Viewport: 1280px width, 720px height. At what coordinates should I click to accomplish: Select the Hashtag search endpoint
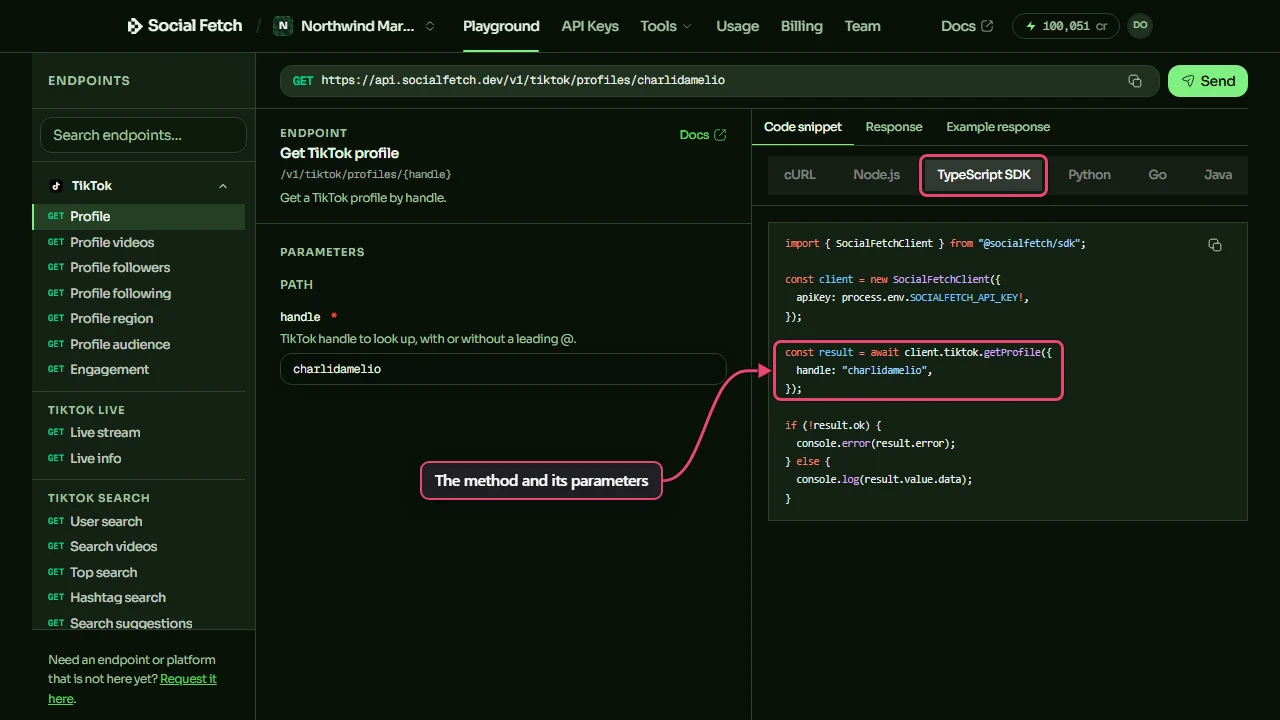point(139,597)
